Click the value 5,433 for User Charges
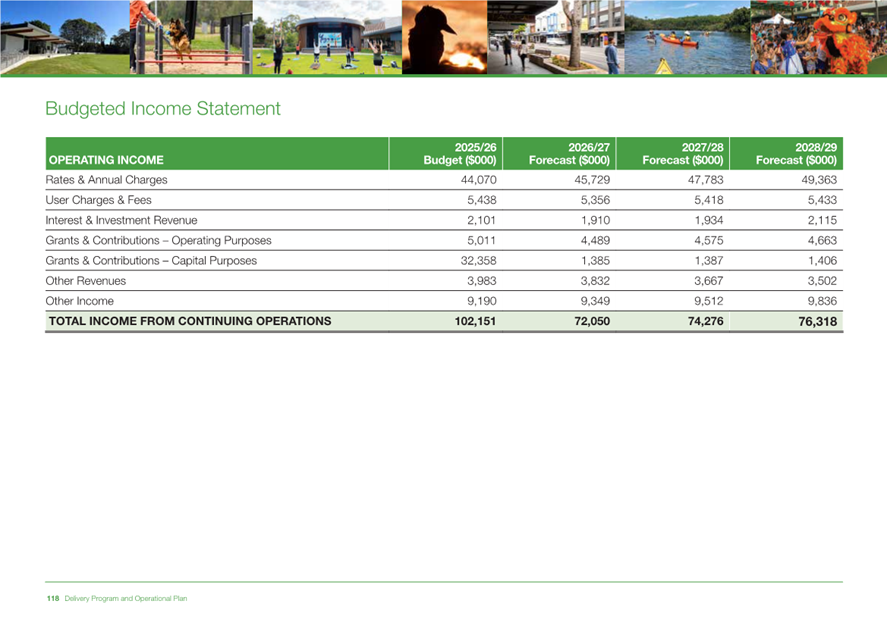 point(823,200)
